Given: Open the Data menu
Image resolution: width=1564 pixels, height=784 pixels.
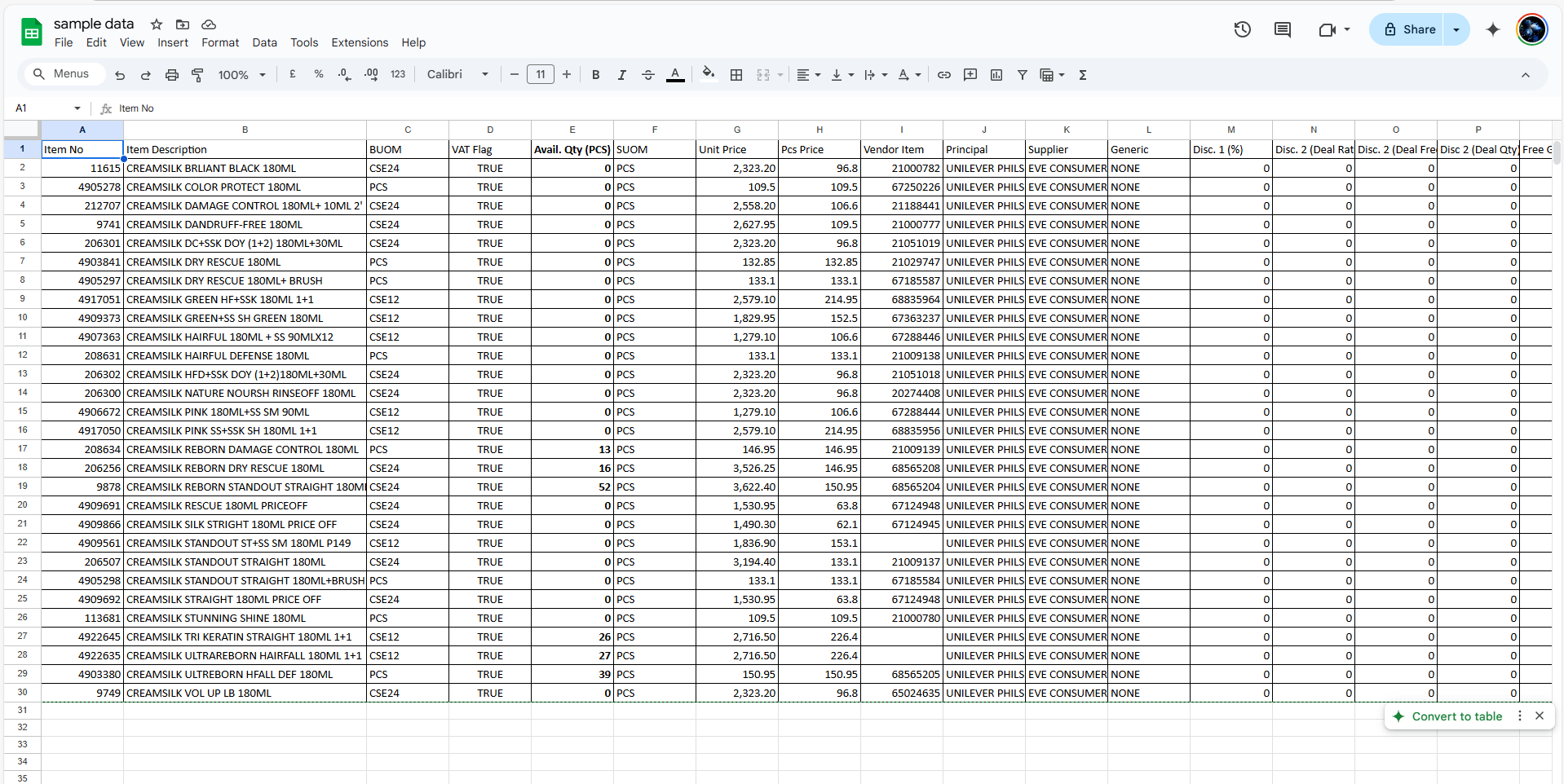Looking at the screenshot, I should pyautogui.click(x=264, y=42).
